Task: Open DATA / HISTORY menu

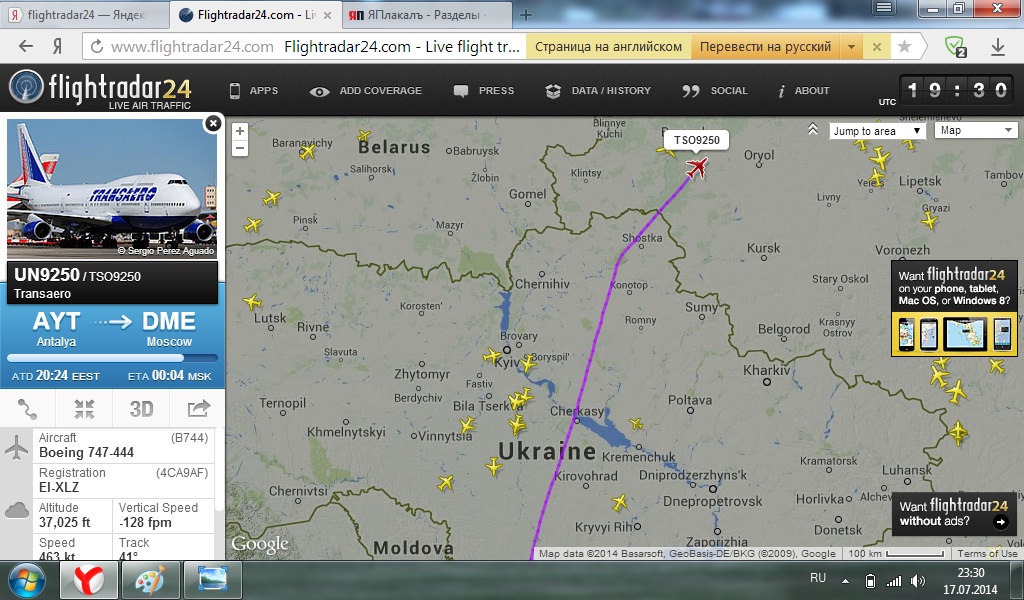Action: pos(598,91)
